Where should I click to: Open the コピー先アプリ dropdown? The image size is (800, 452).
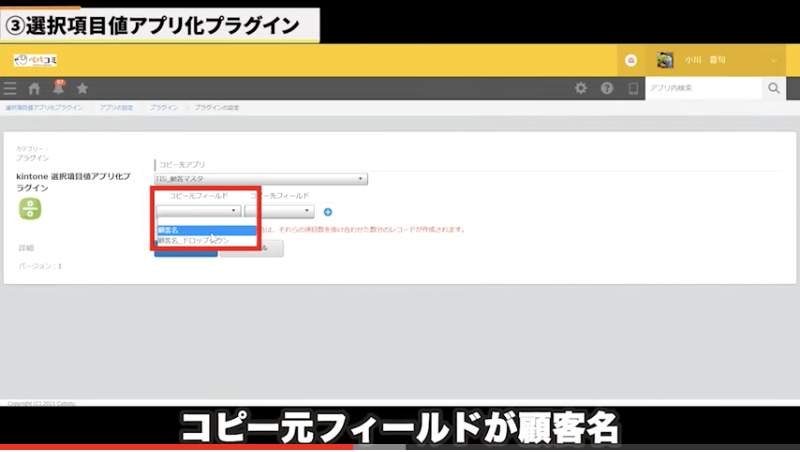coord(261,179)
